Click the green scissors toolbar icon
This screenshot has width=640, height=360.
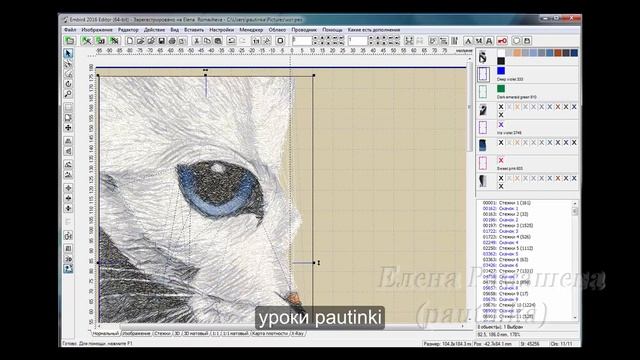point(87,40)
